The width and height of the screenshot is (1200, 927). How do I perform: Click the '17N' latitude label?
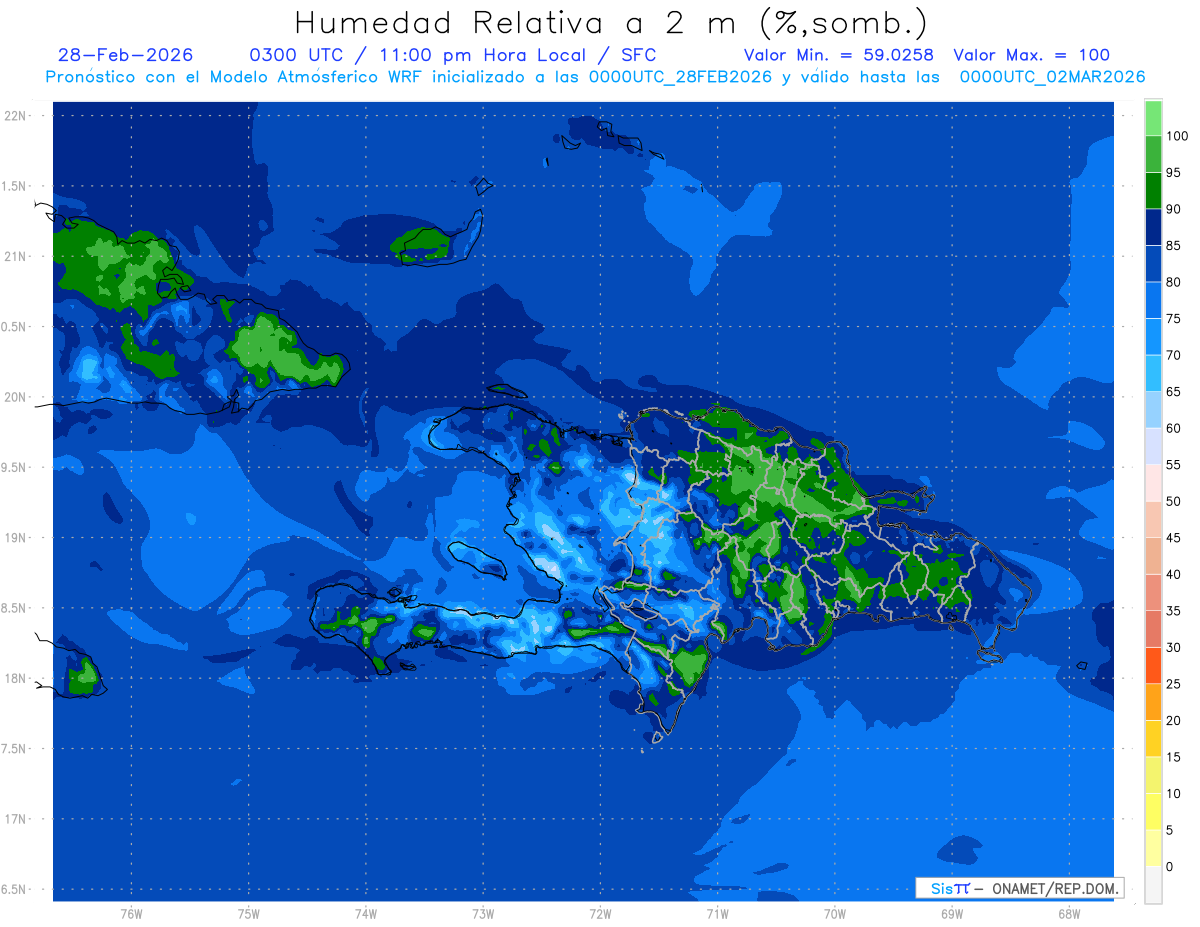coord(15,819)
